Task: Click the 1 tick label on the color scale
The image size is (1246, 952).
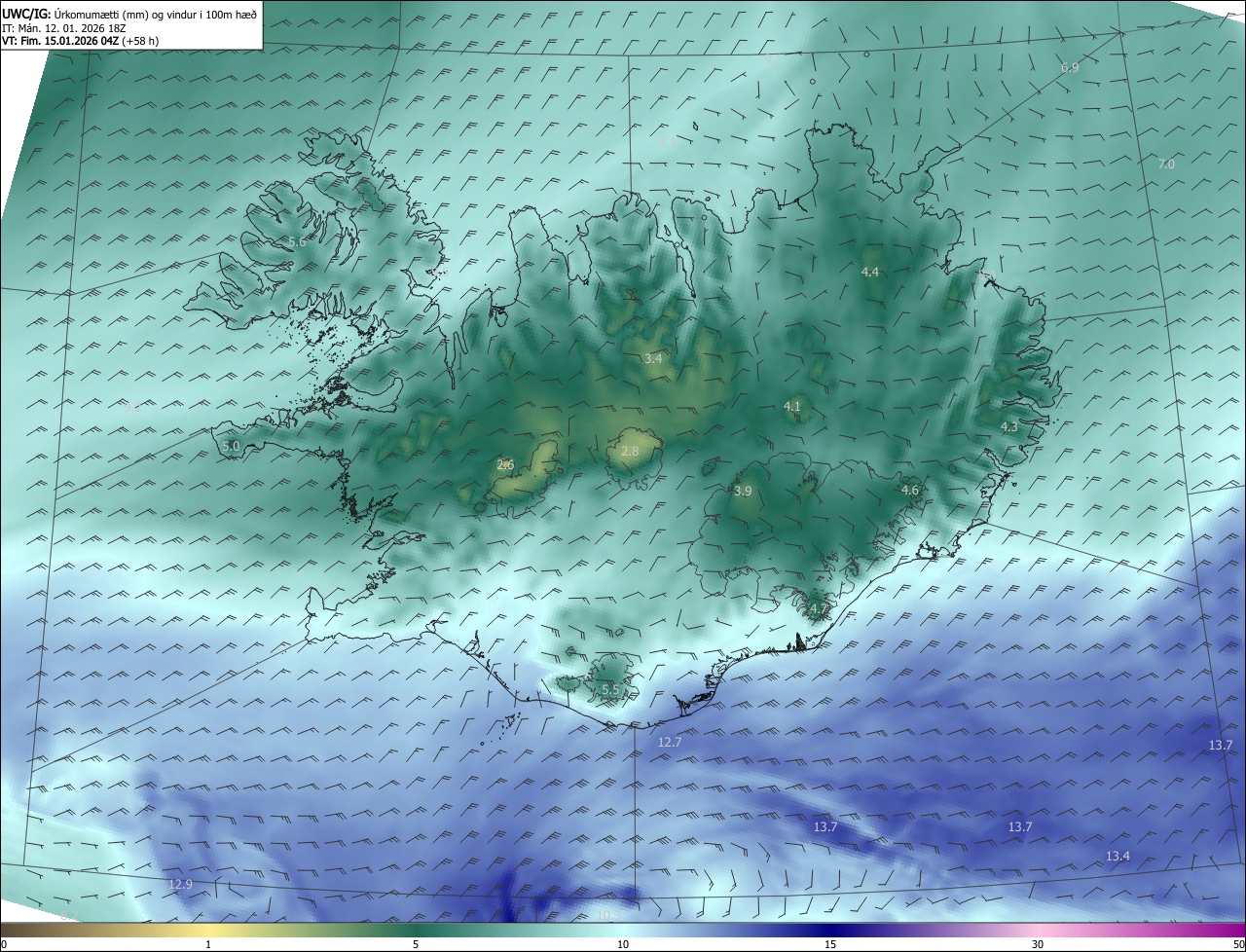Action: [208, 944]
